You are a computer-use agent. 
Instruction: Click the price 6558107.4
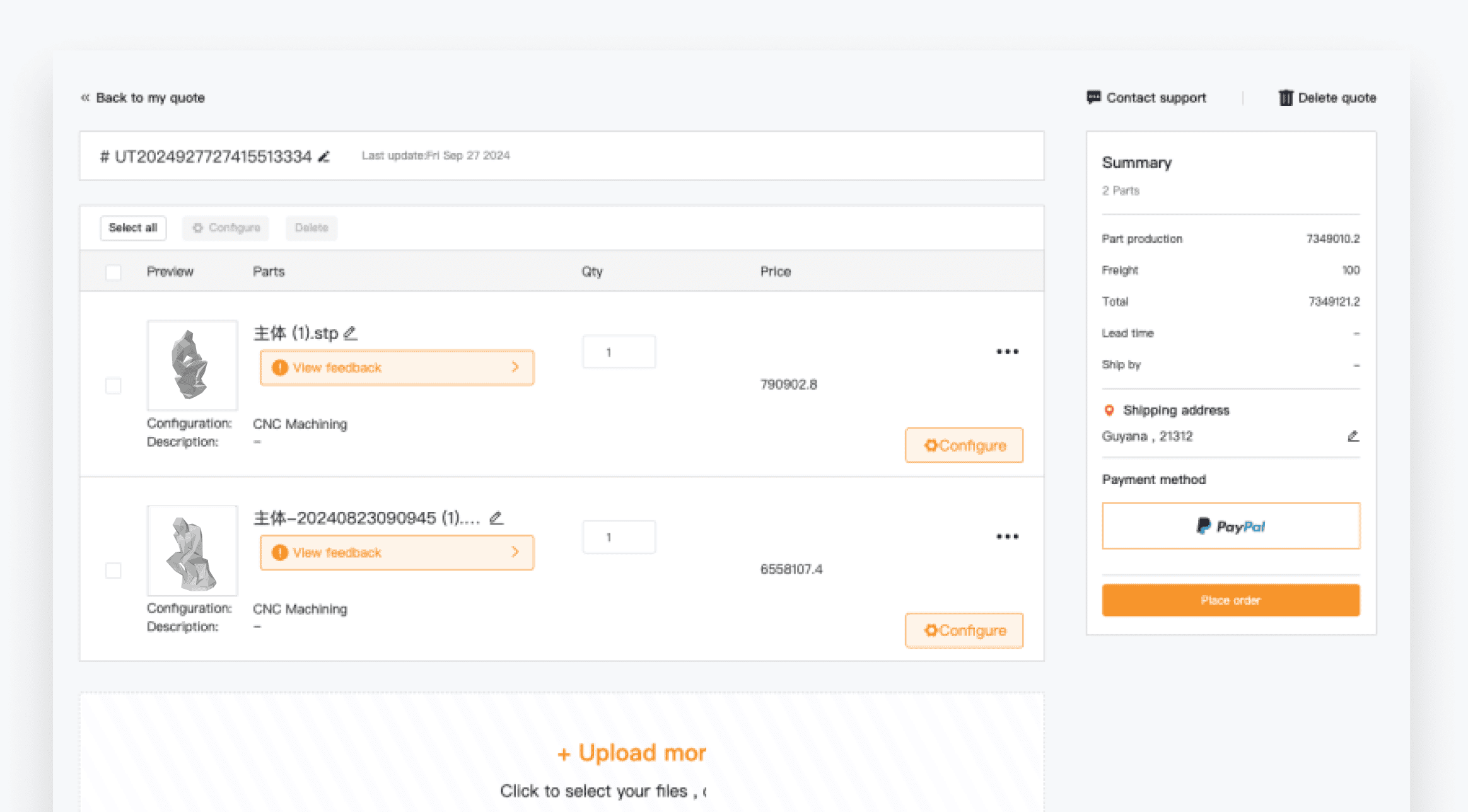point(791,569)
